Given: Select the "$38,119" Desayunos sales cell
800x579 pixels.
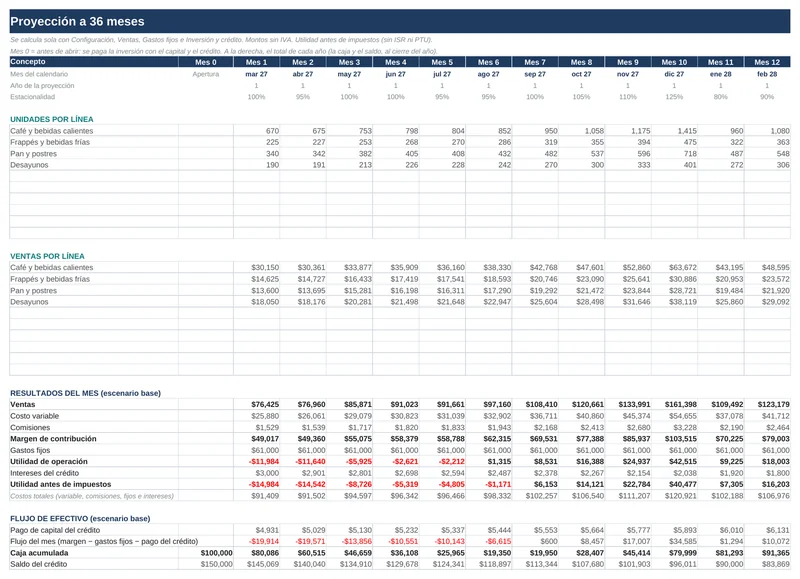Looking at the screenshot, I should click(x=674, y=302).
